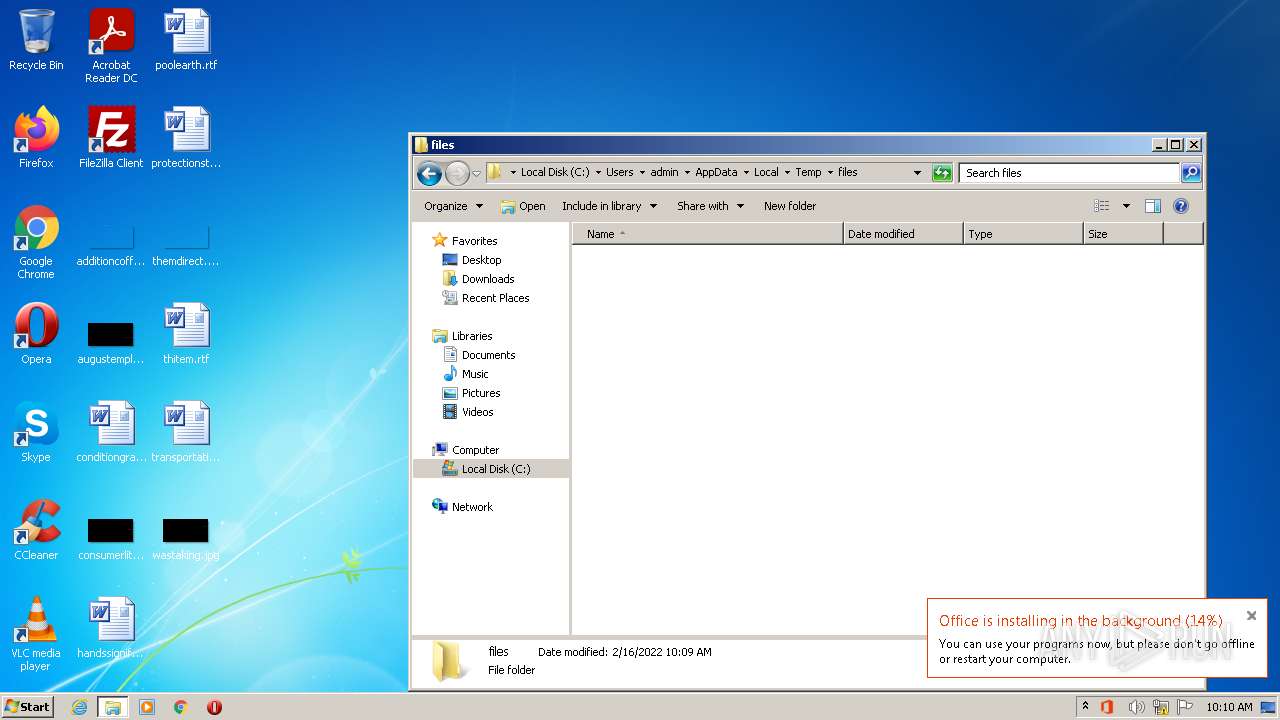Open the Organize menu
The width and height of the screenshot is (1280, 720).
(453, 206)
